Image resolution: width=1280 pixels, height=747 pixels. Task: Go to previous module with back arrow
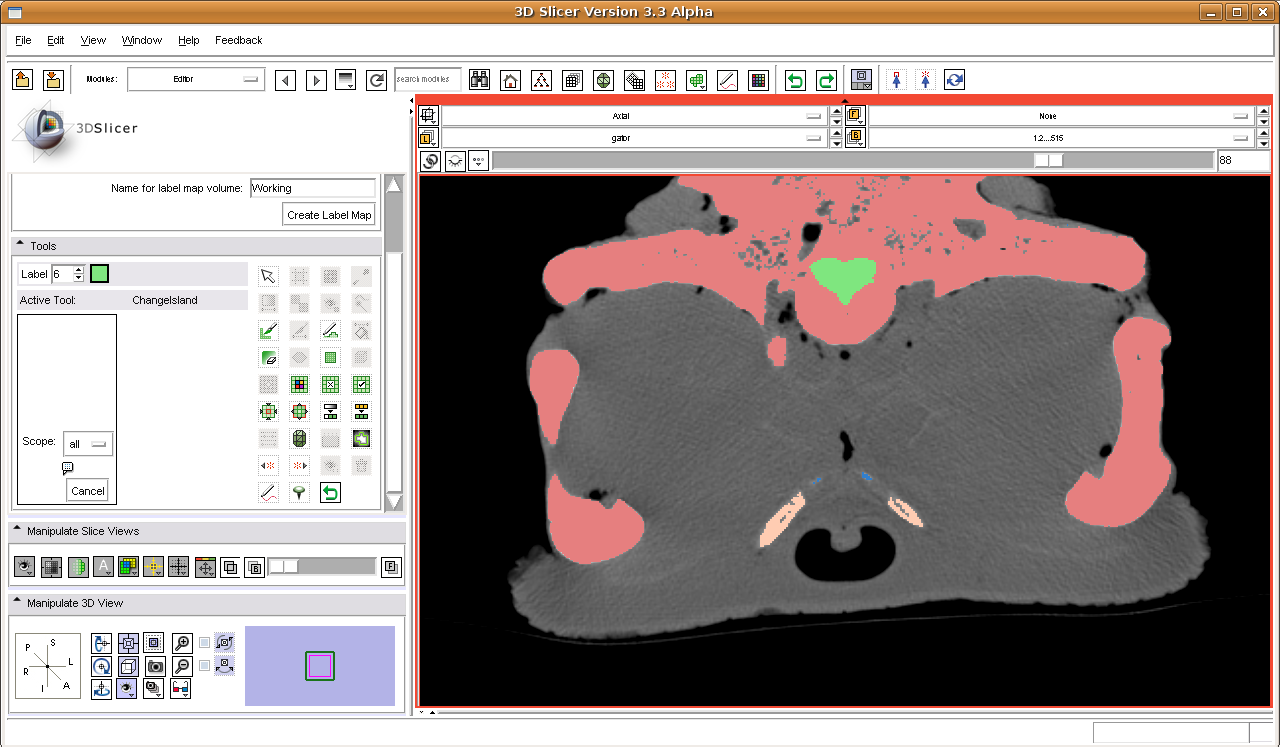coord(285,80)
